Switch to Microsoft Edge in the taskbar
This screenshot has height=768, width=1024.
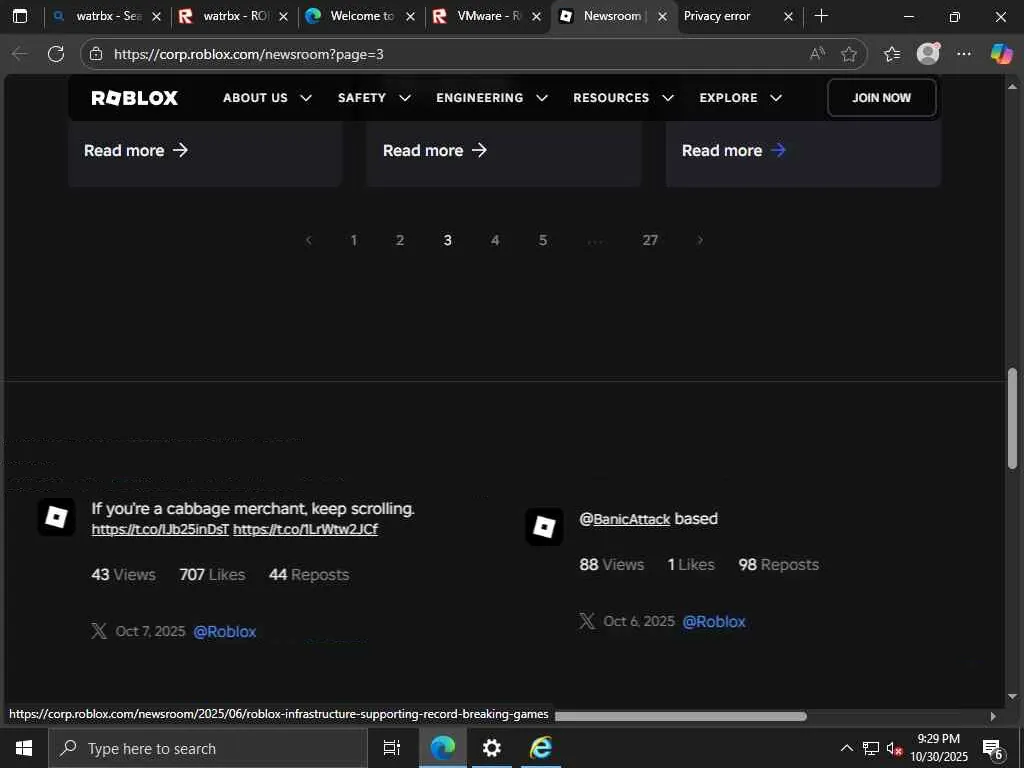tap(443, 748)
